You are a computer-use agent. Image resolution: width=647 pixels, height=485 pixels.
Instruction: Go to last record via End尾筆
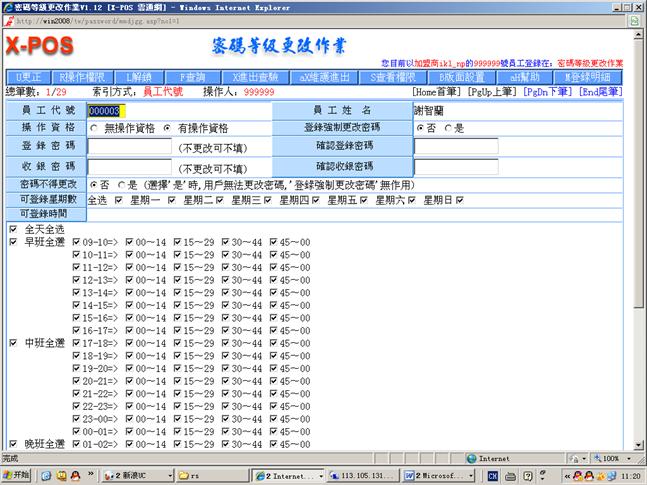point(607,92)
